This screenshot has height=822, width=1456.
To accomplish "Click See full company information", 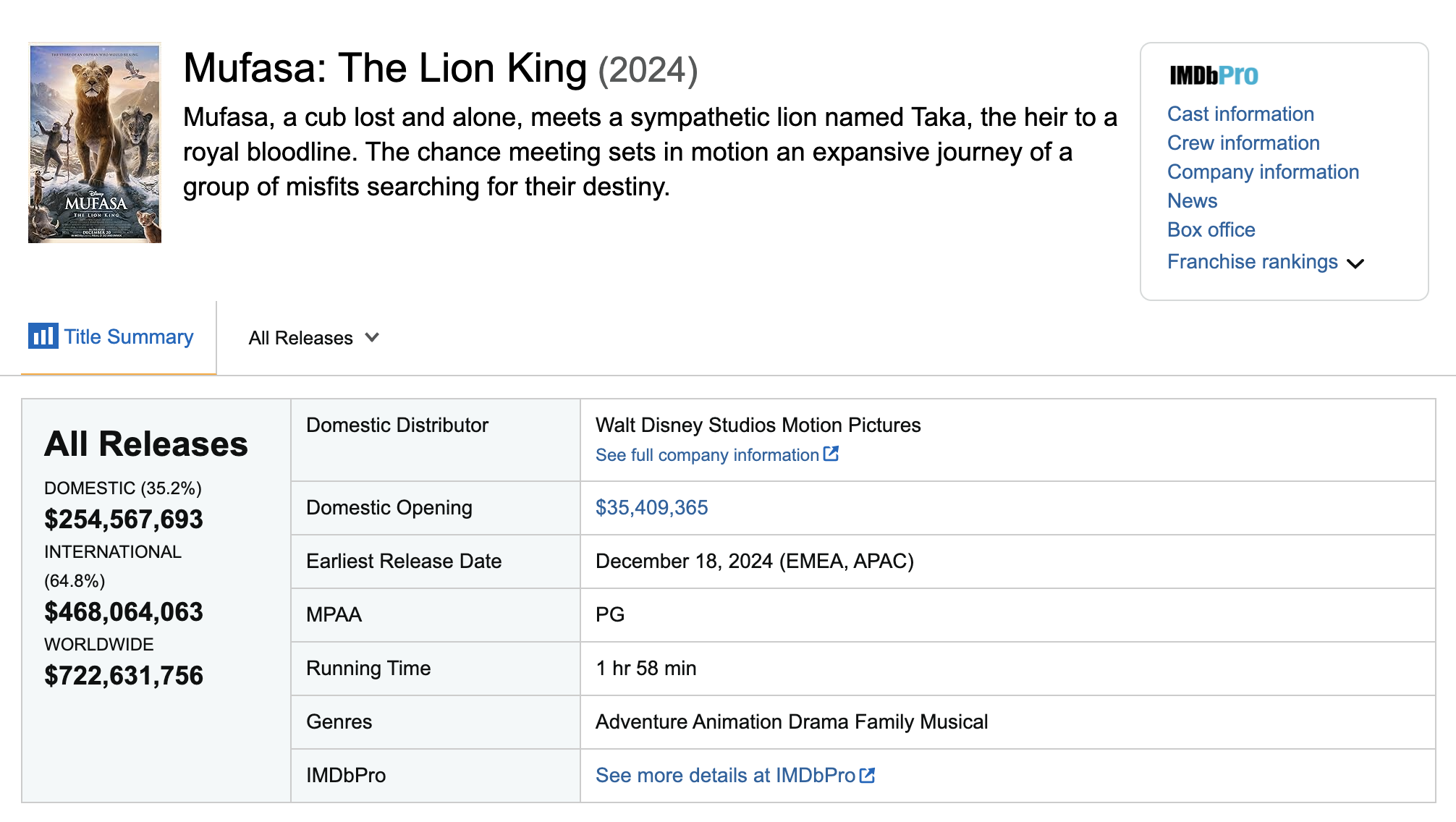I will point(707,455).
